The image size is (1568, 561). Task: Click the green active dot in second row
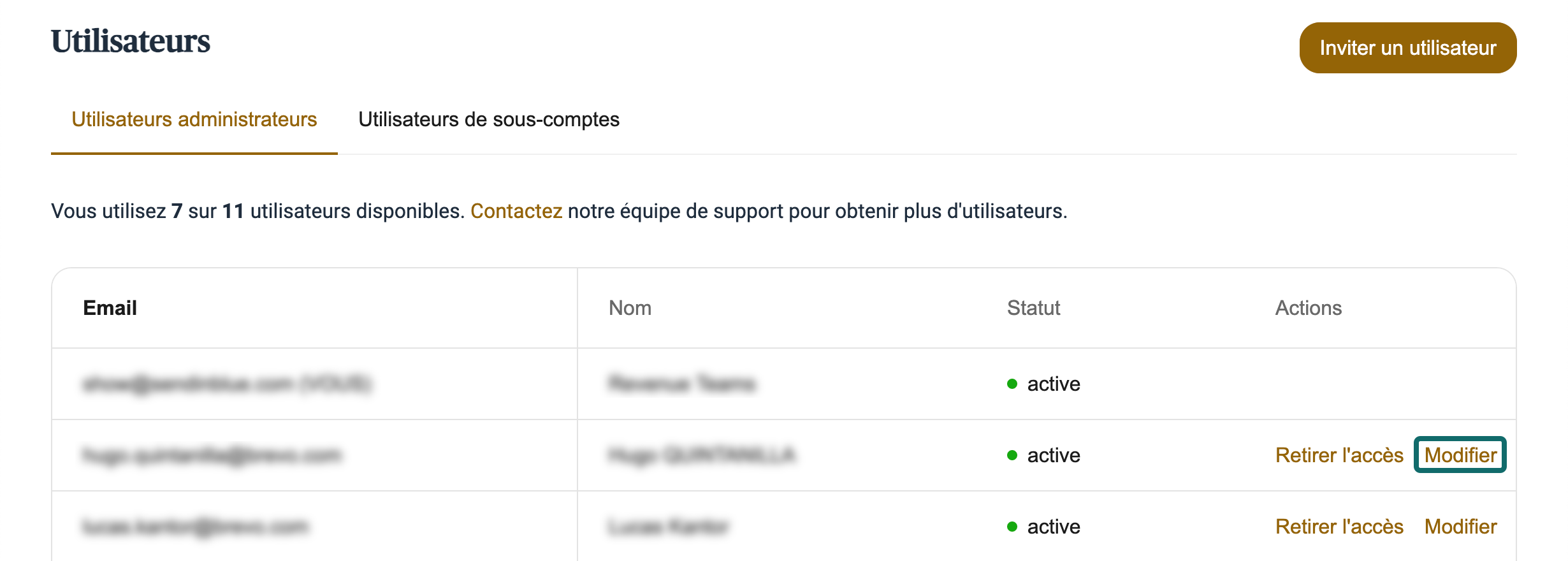coord(1012,455)
